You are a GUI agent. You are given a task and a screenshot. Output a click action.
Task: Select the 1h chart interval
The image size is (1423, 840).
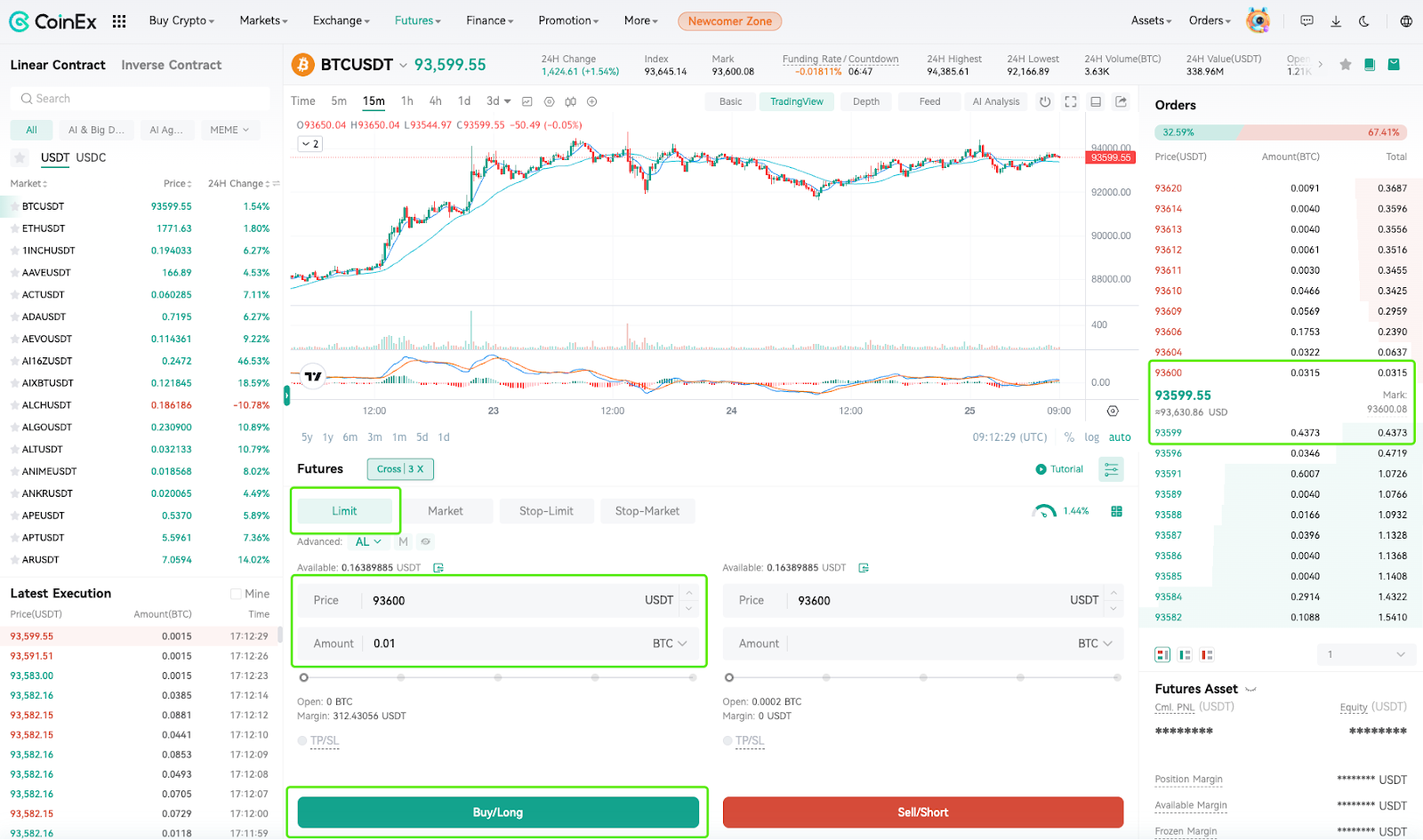(x=406, y=101)
